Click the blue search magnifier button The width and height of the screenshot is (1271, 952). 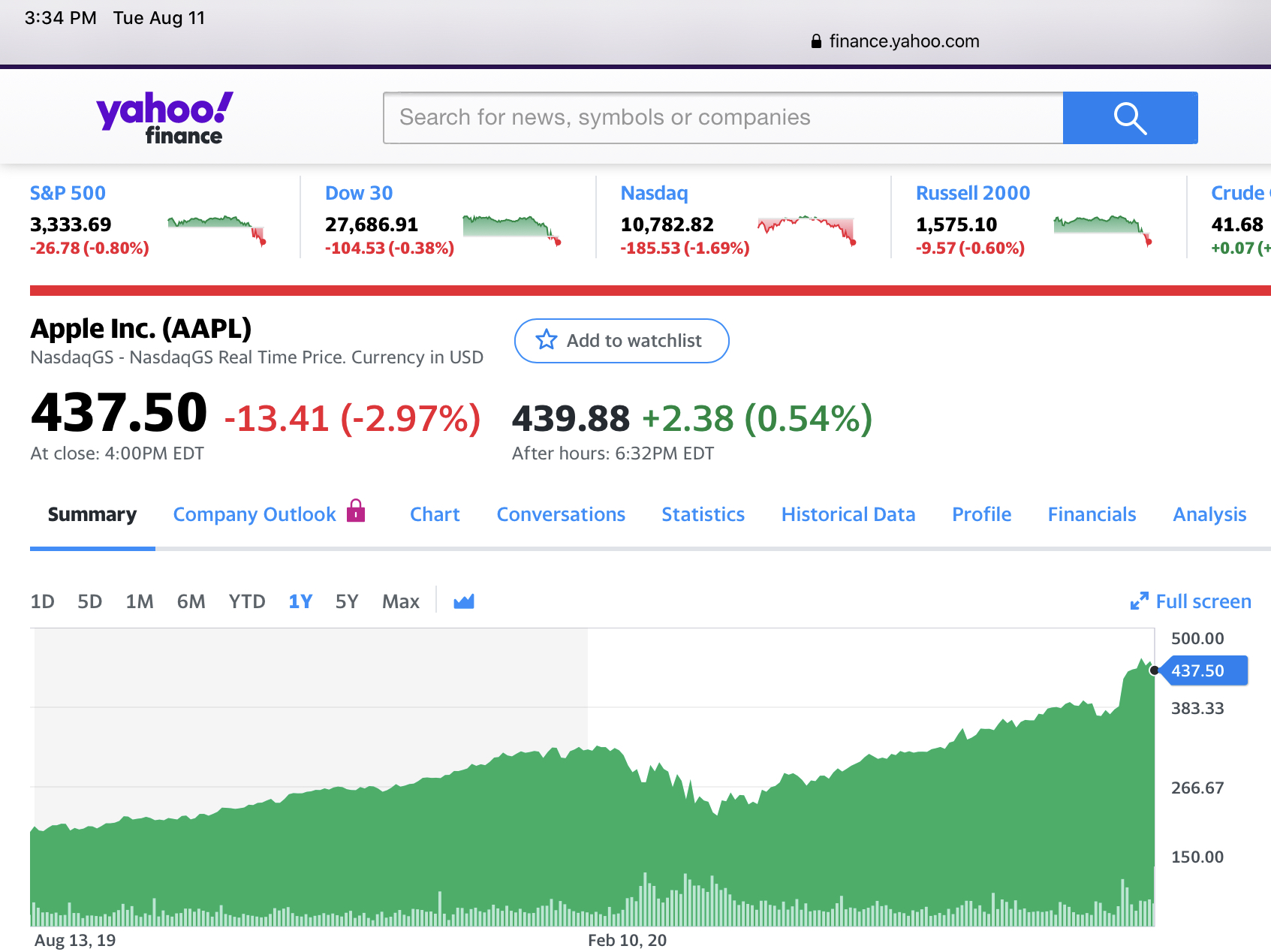point(1130,118)
